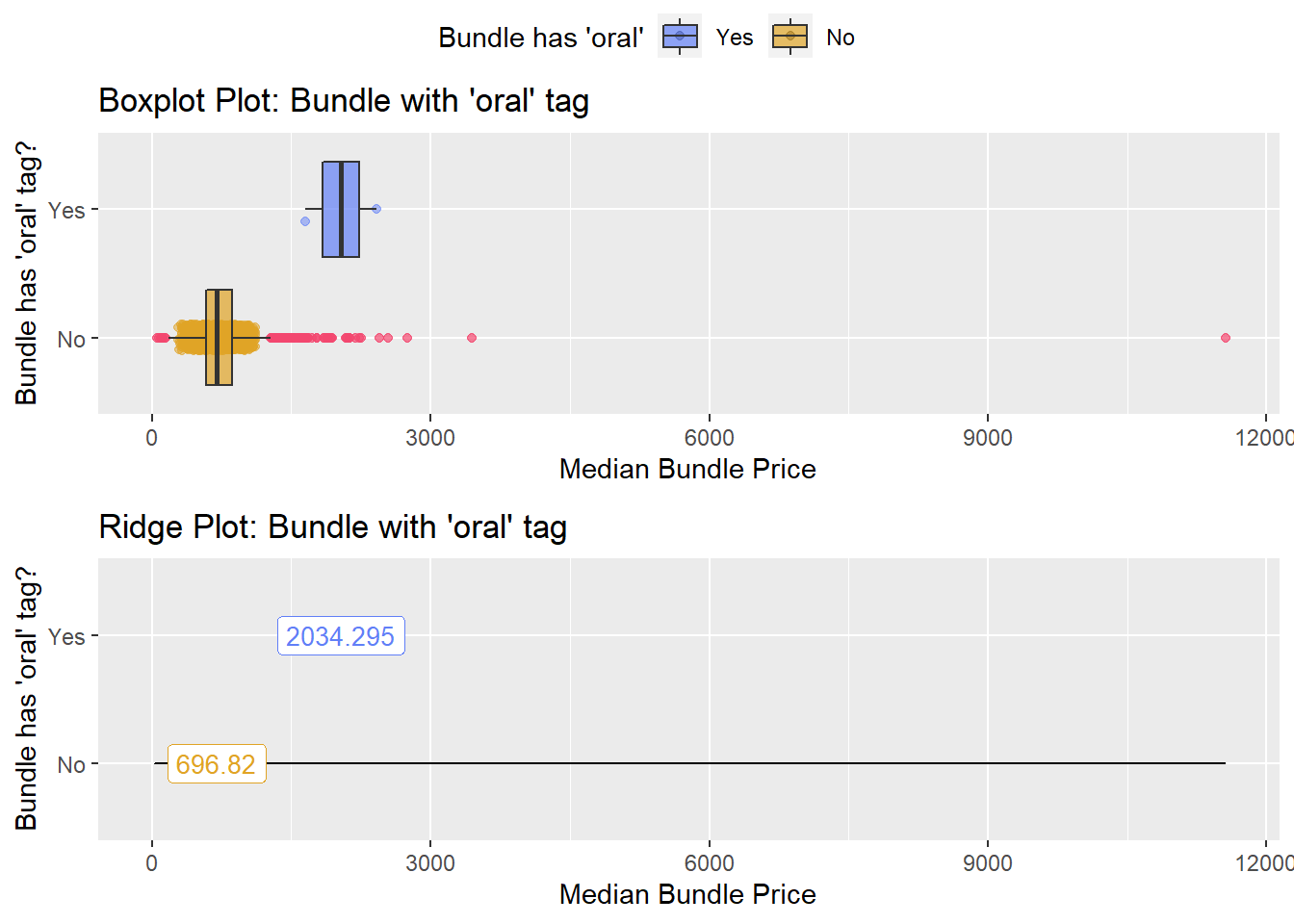The height and width of the screenshot is (924, 1294).
Task: Click the 'No' legend text label
Action: pyautogui.click(x=841, y=38)
